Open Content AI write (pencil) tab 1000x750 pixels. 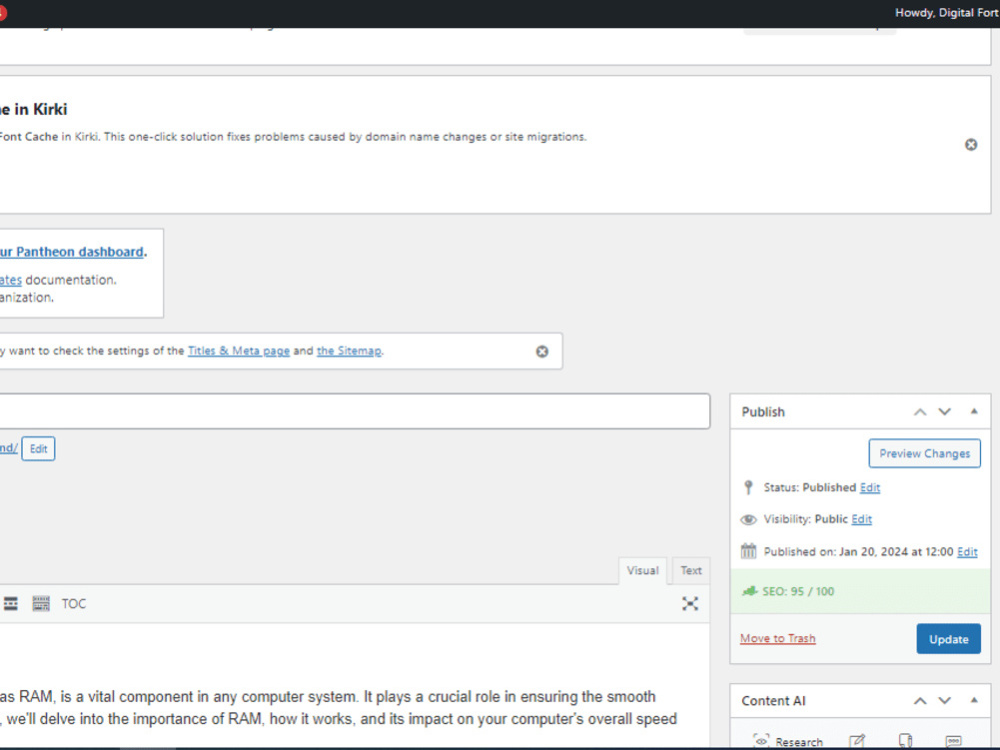[x=857, y=741]
